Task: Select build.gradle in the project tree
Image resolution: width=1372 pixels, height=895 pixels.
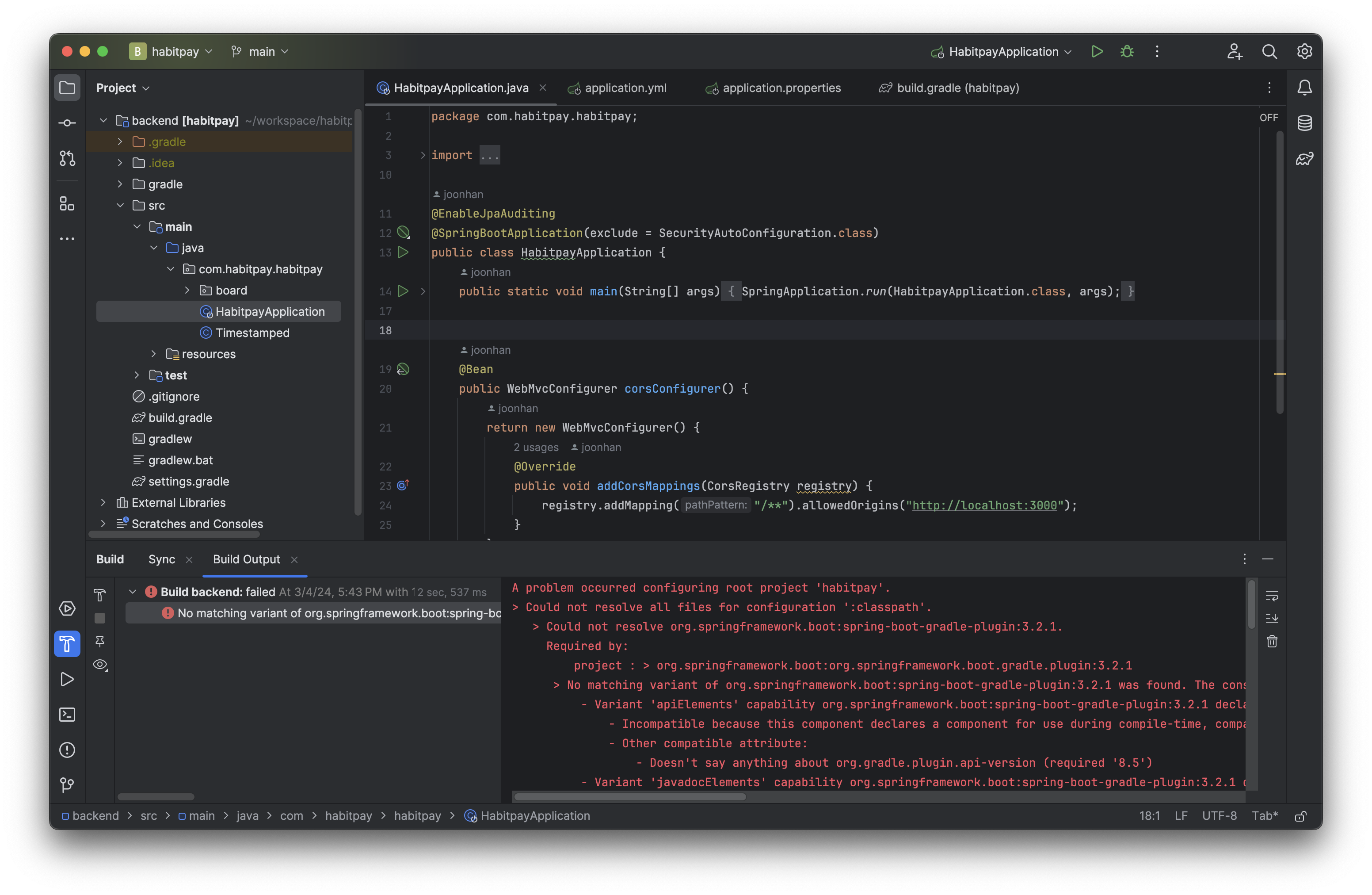Action: pos(180,417)
